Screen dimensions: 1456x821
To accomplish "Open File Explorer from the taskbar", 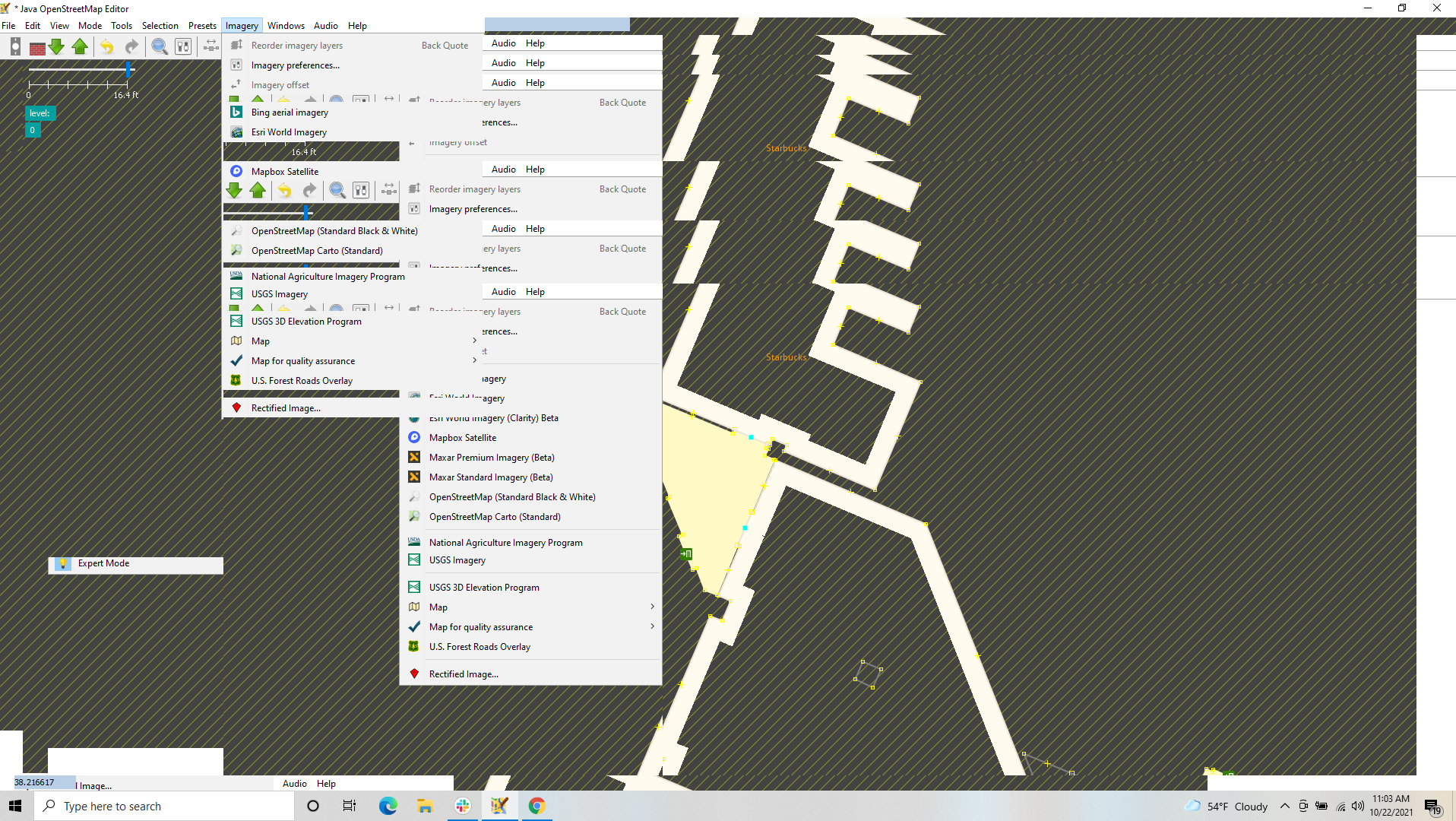I will [x=425, y=806].
